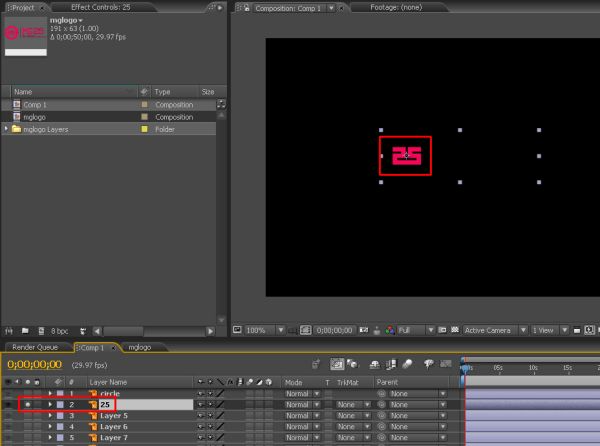
Task: Click the quality switch for layer 25
Action: [x=220, y=404]
